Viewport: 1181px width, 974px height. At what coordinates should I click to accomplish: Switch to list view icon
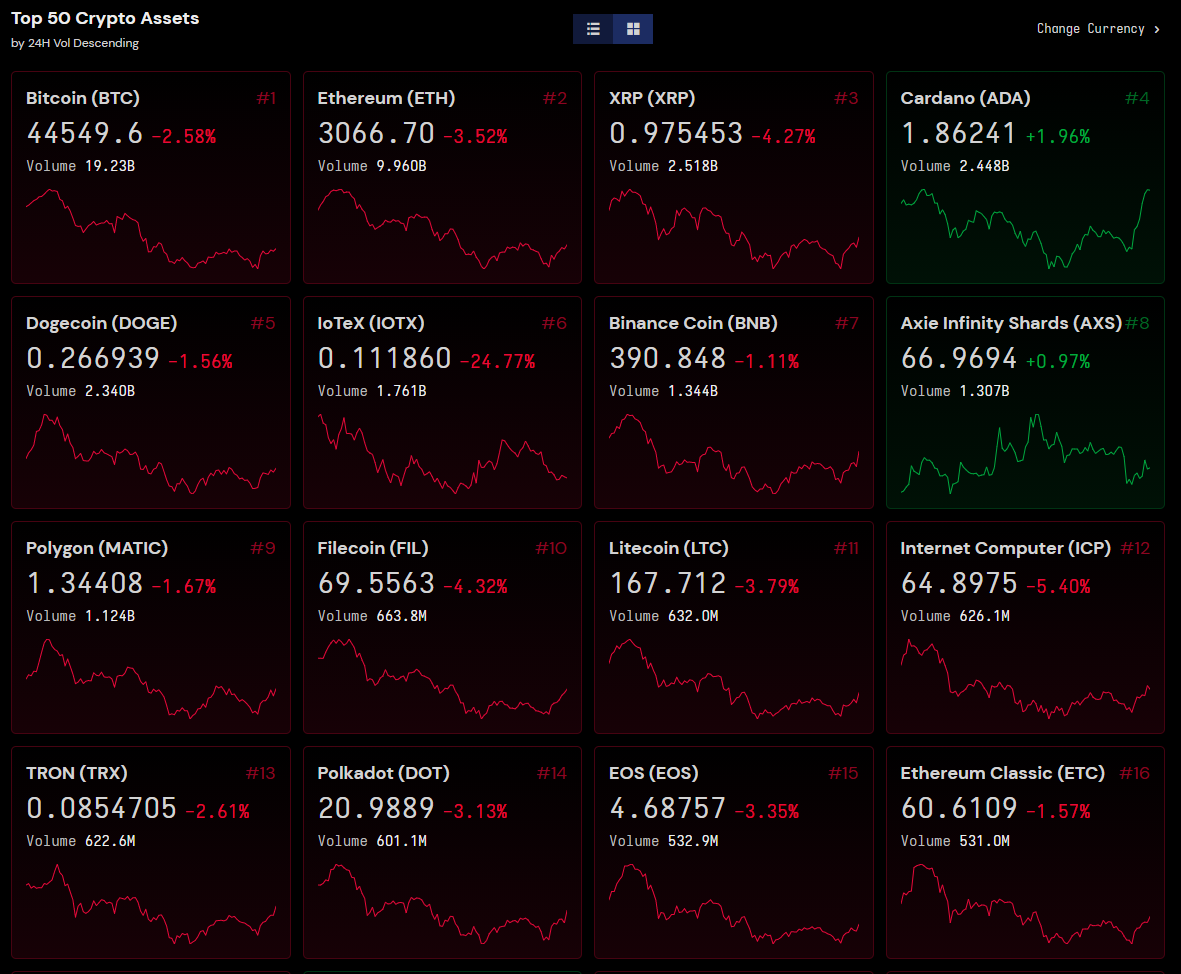[x=593, y=29]
